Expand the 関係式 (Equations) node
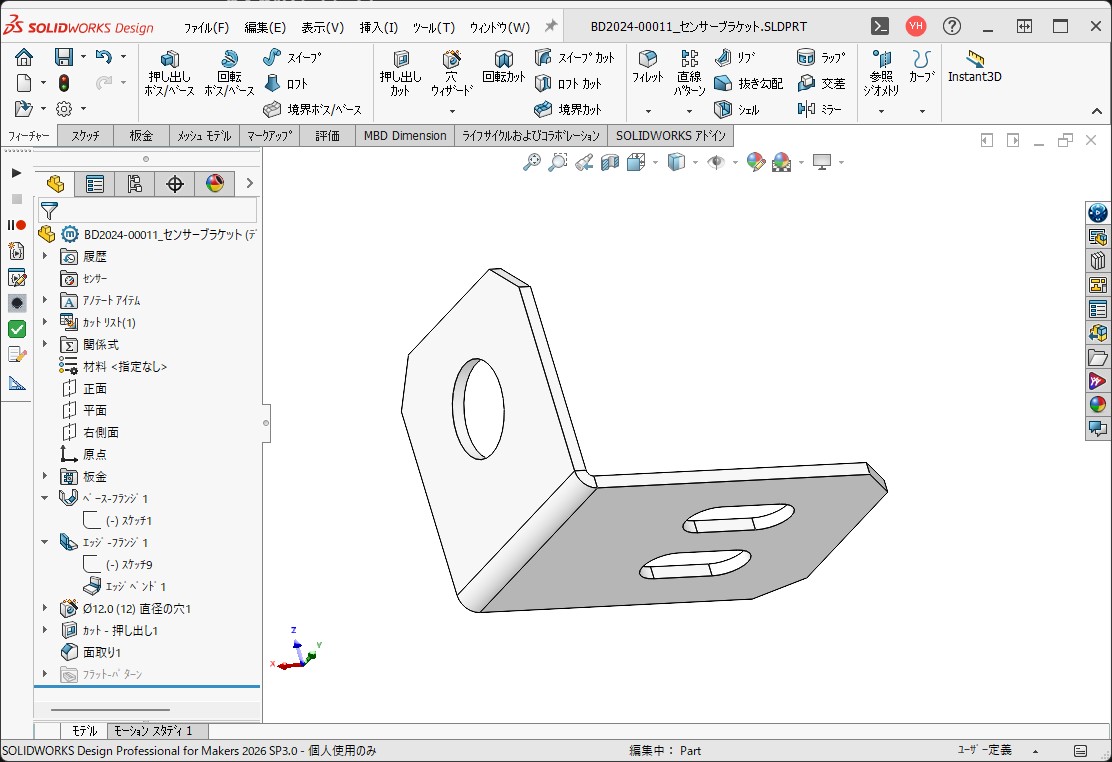1112x762 pixels. [x=45, y=344]
